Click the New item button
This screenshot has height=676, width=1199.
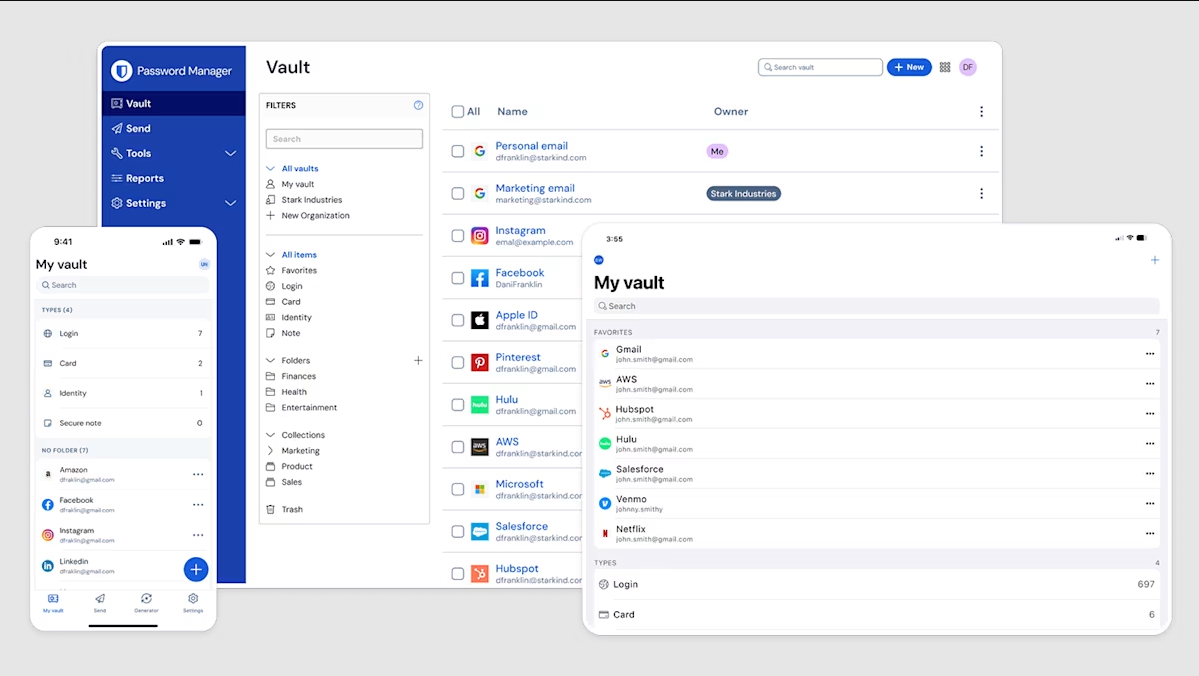(x=909, y=67)
